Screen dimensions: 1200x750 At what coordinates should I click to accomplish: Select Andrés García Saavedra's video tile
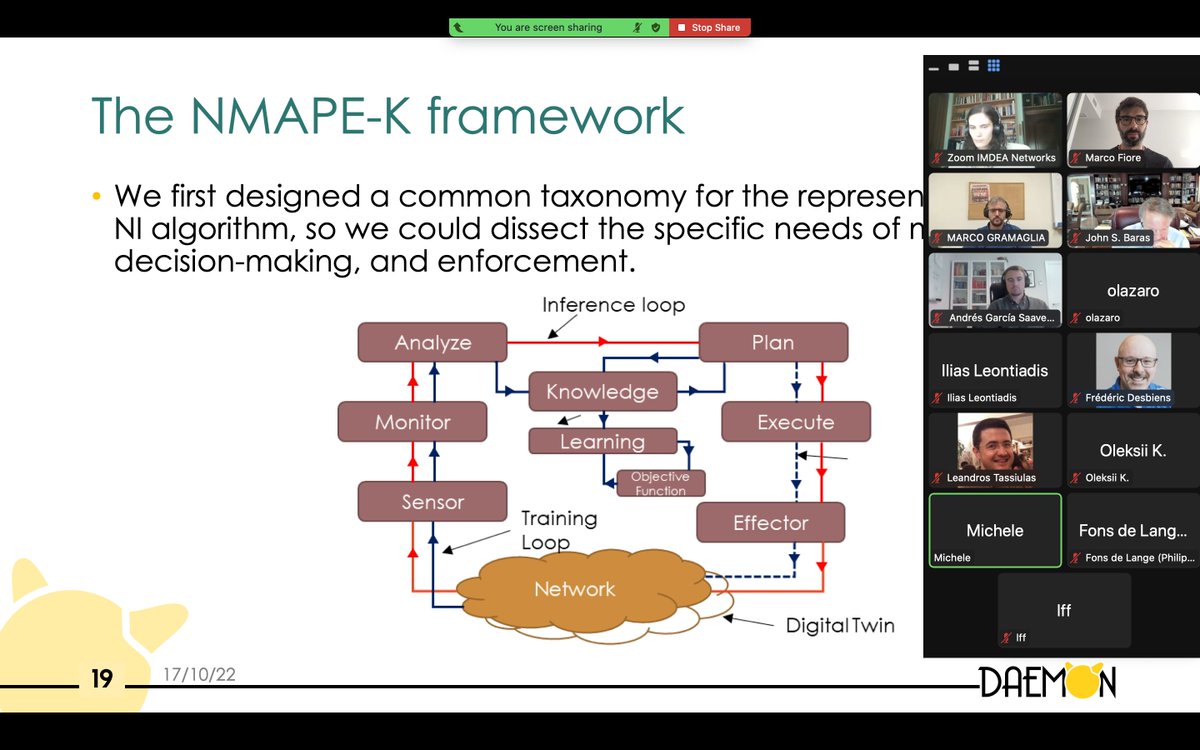(996, 290)
